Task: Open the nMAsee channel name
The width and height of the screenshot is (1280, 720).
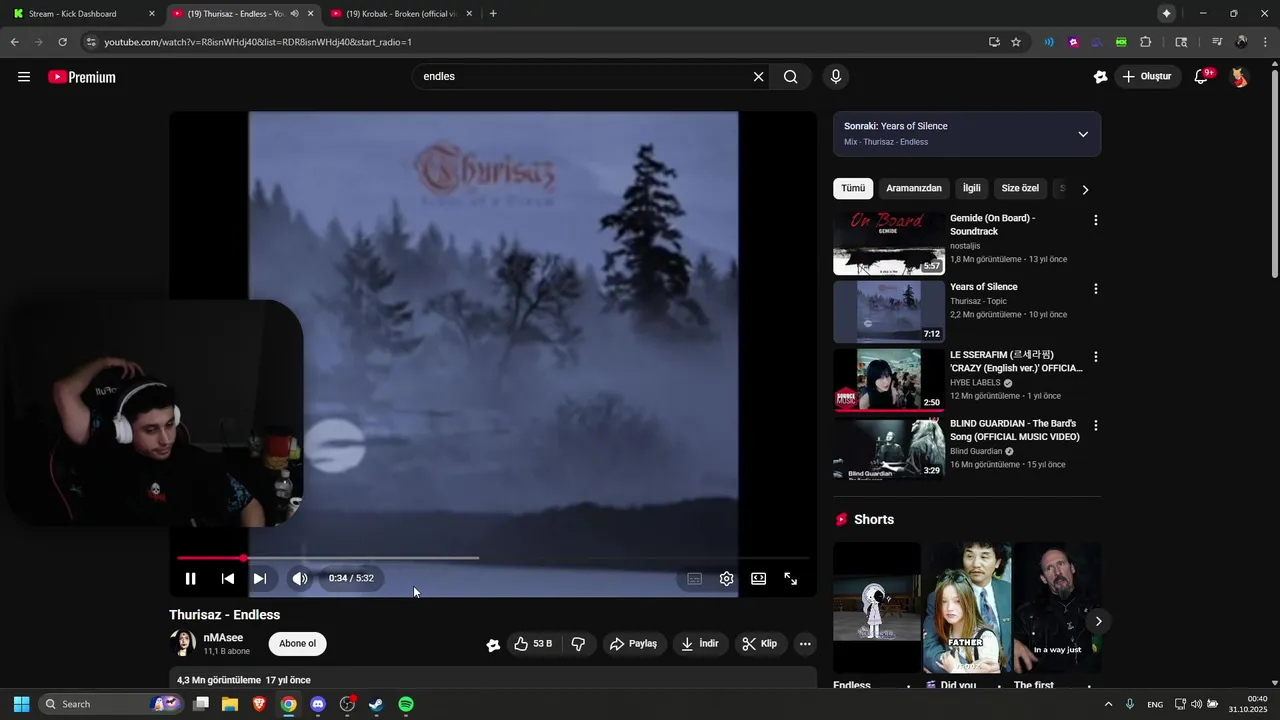Action: click(223, 638)
